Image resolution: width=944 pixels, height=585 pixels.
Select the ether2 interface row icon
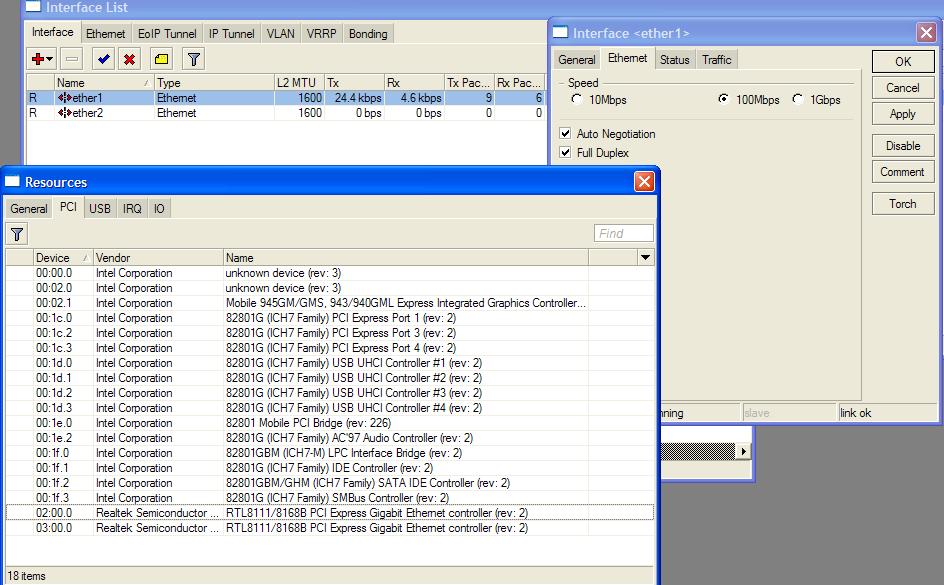pyautogui.click(x=65, y=113)
